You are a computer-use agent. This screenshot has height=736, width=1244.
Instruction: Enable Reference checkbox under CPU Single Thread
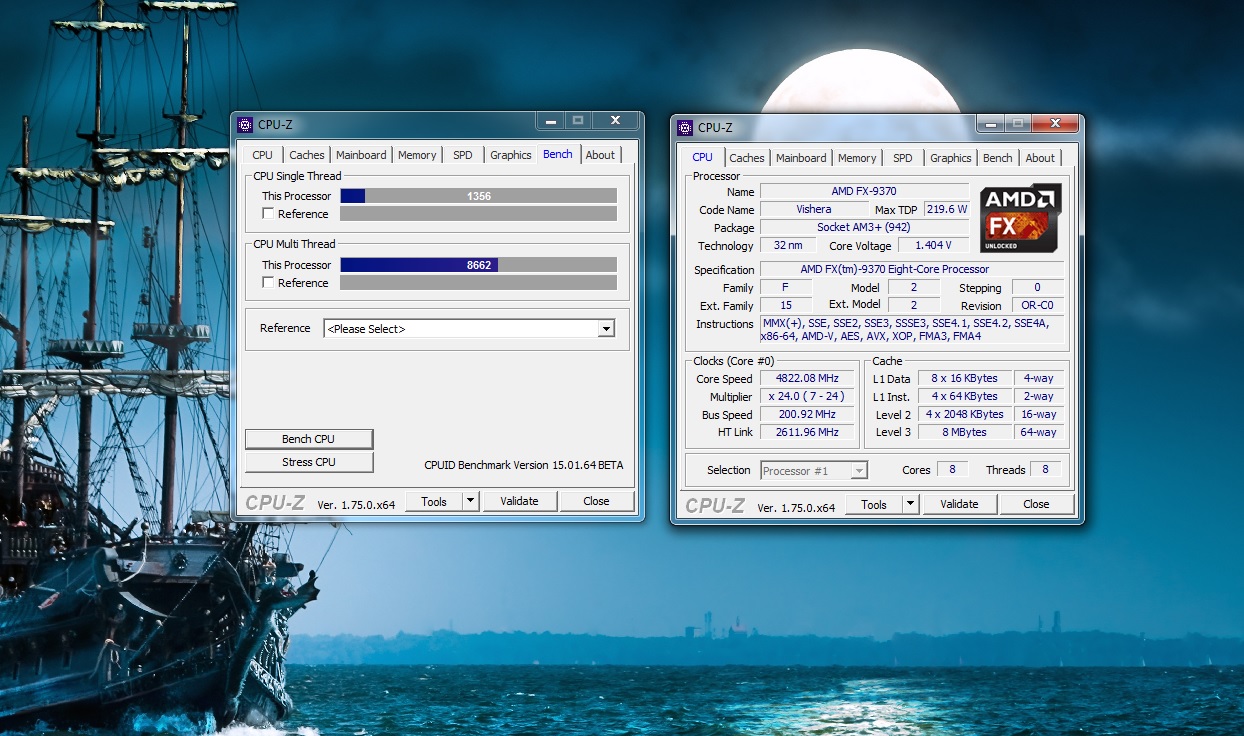point(268,213)
